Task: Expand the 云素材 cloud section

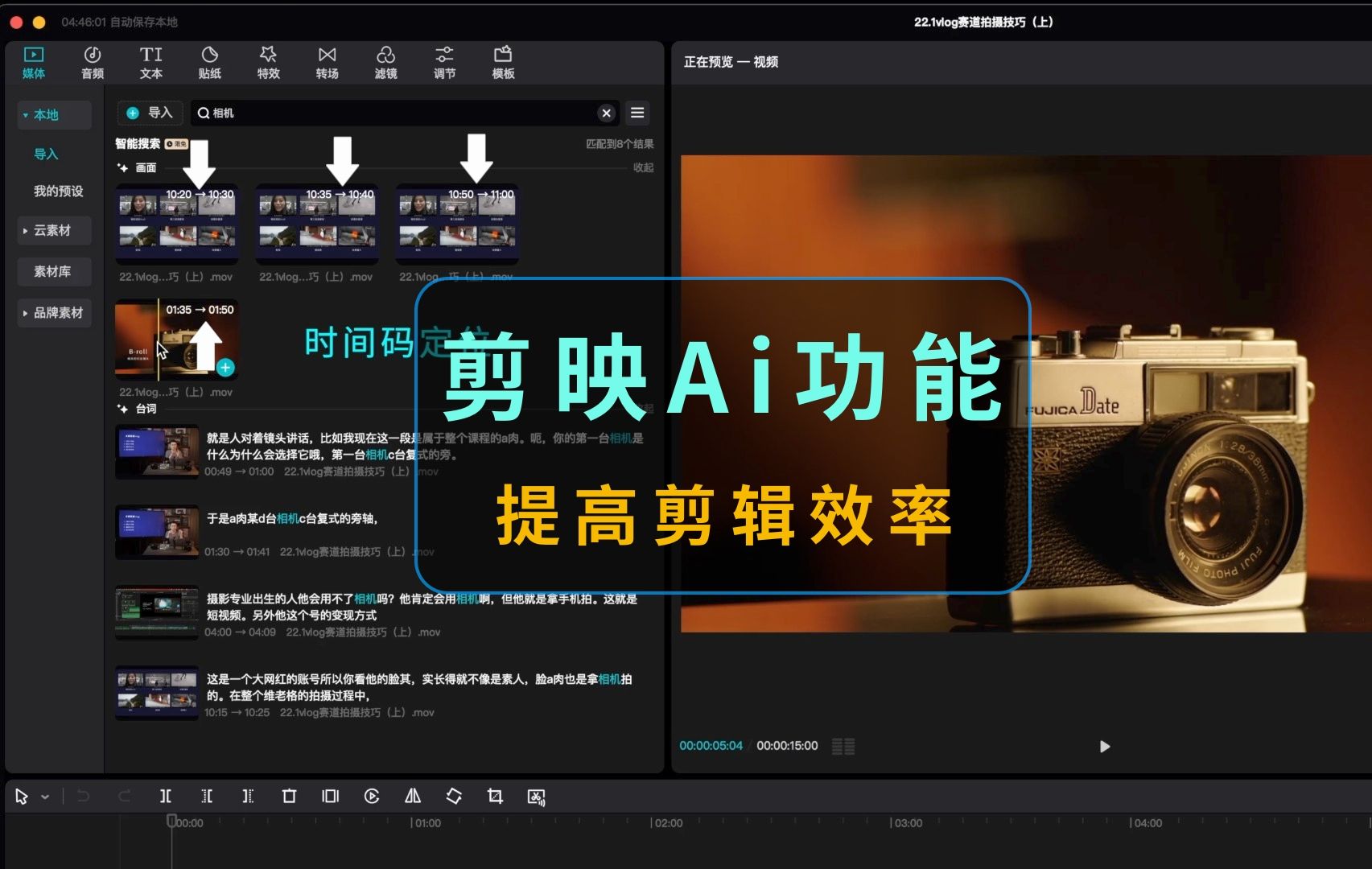Action: pyautogui.click(x=54, y=231)
